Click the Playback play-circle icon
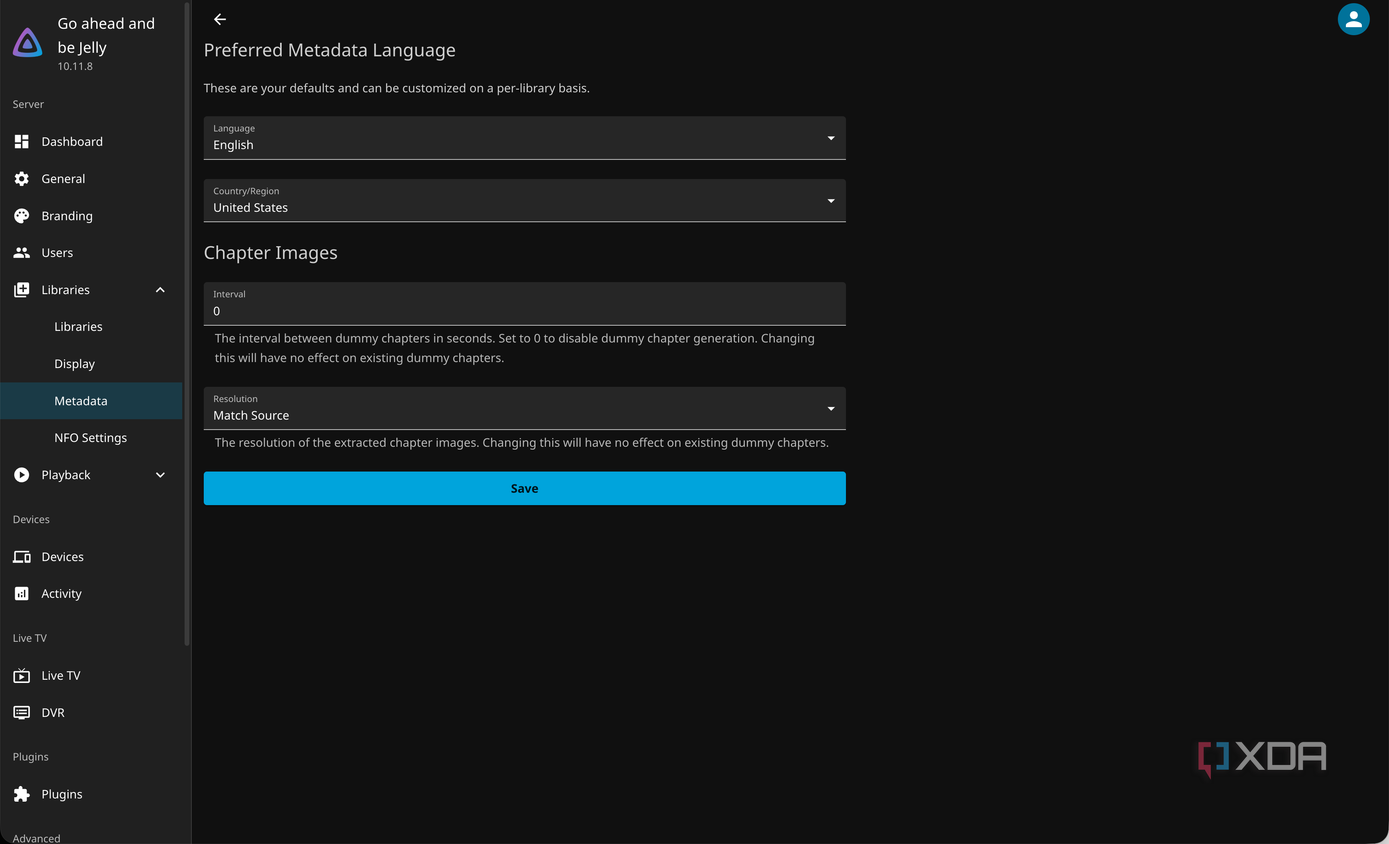 point(22,475)
